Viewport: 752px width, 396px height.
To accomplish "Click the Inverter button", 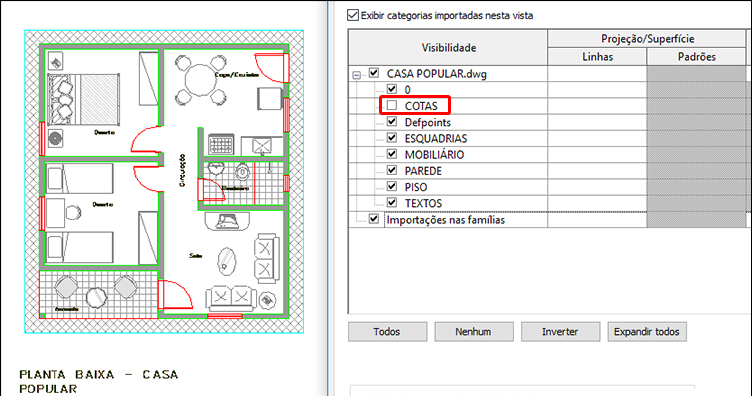I will (560, 332).
